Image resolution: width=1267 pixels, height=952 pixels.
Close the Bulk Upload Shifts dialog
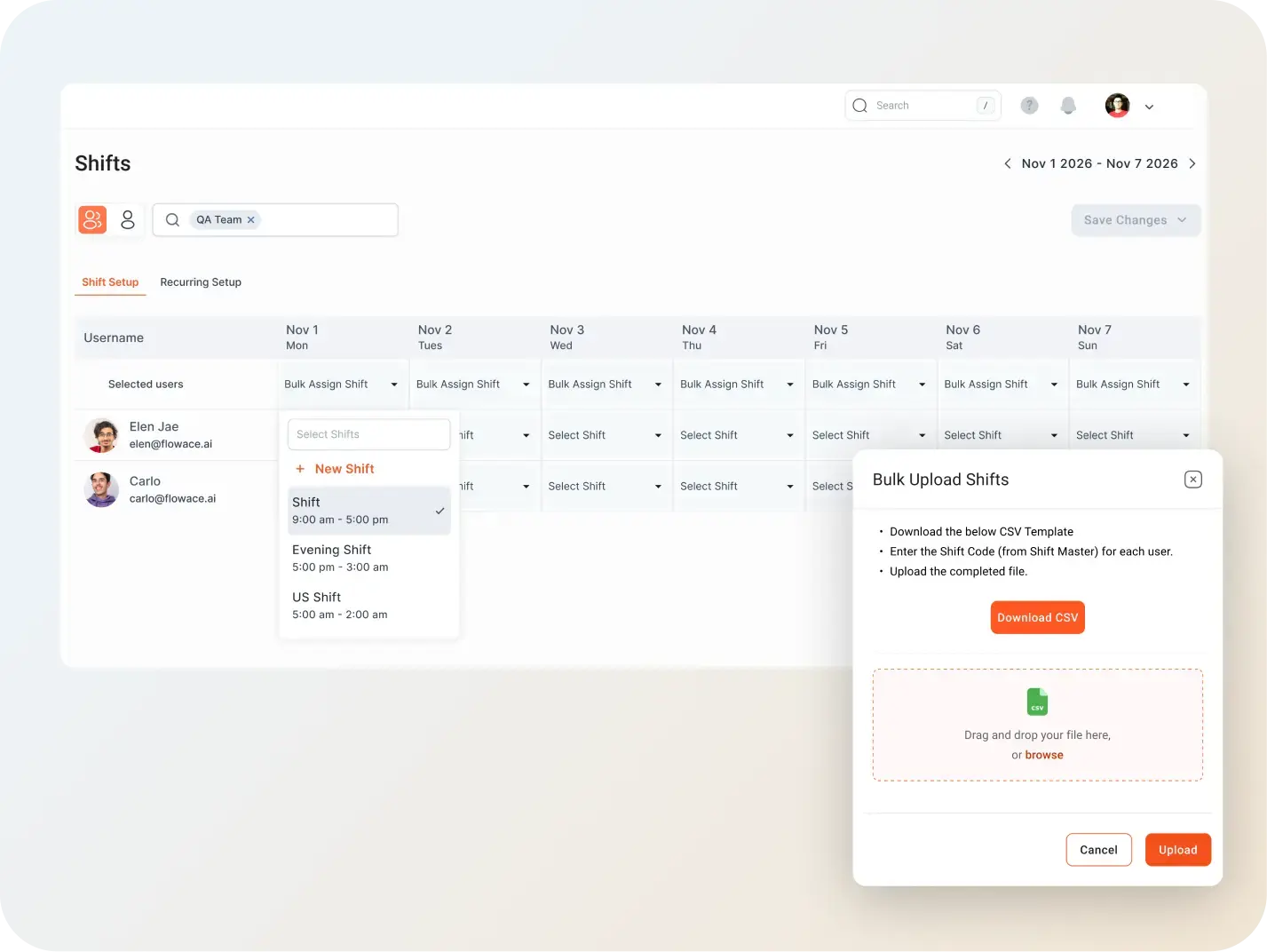(x=1192, y=480)
